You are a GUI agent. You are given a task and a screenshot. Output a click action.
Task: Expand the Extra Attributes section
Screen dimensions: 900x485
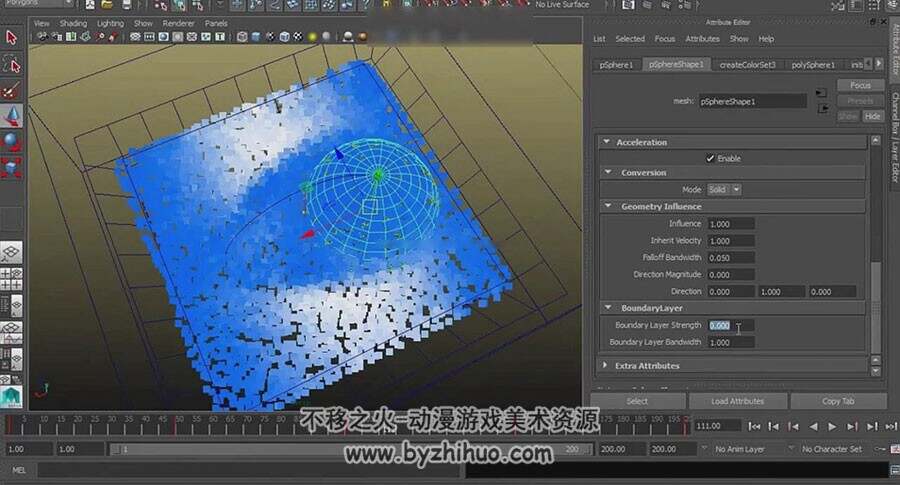(605, 366)
